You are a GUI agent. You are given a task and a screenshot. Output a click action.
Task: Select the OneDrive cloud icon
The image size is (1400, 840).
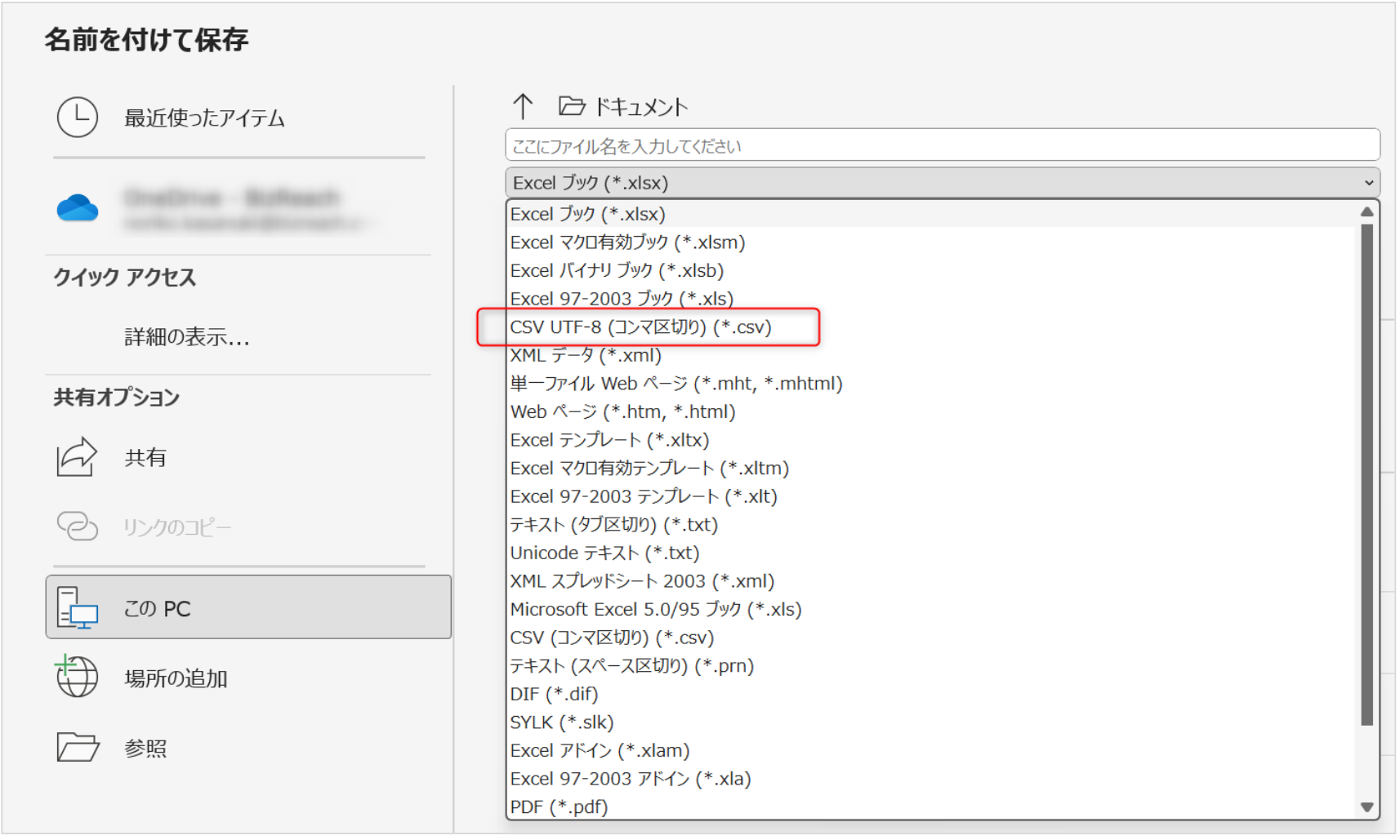(78, 208)
